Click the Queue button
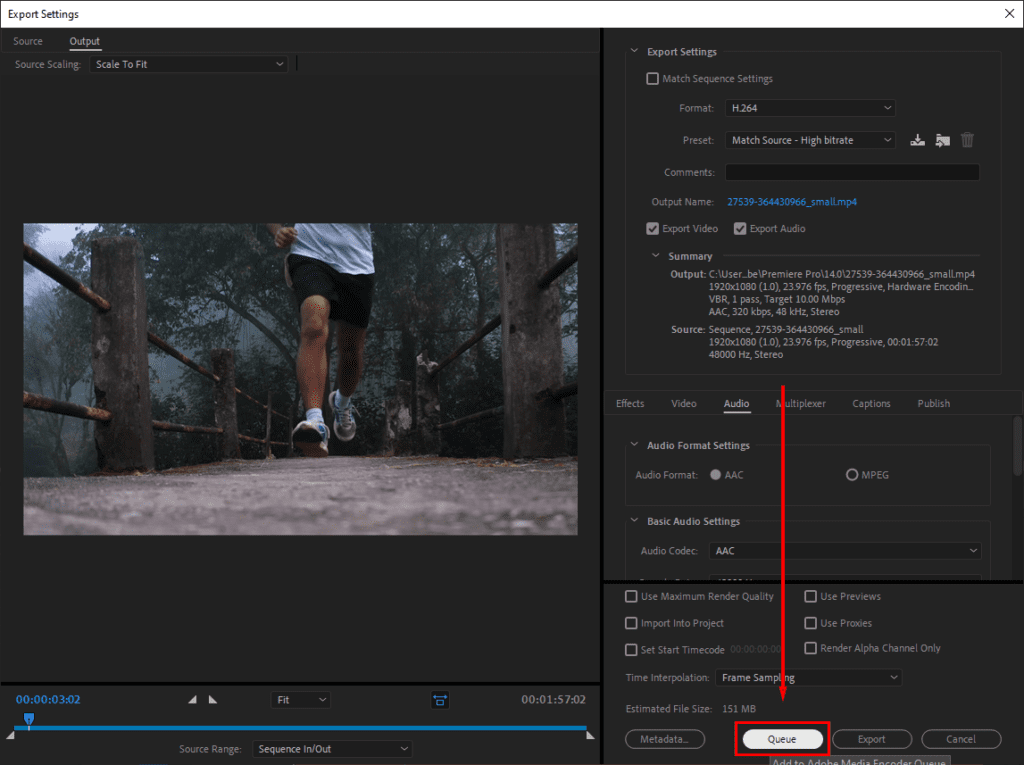Viewport: 1024px width, 765px height. (782, 738)
